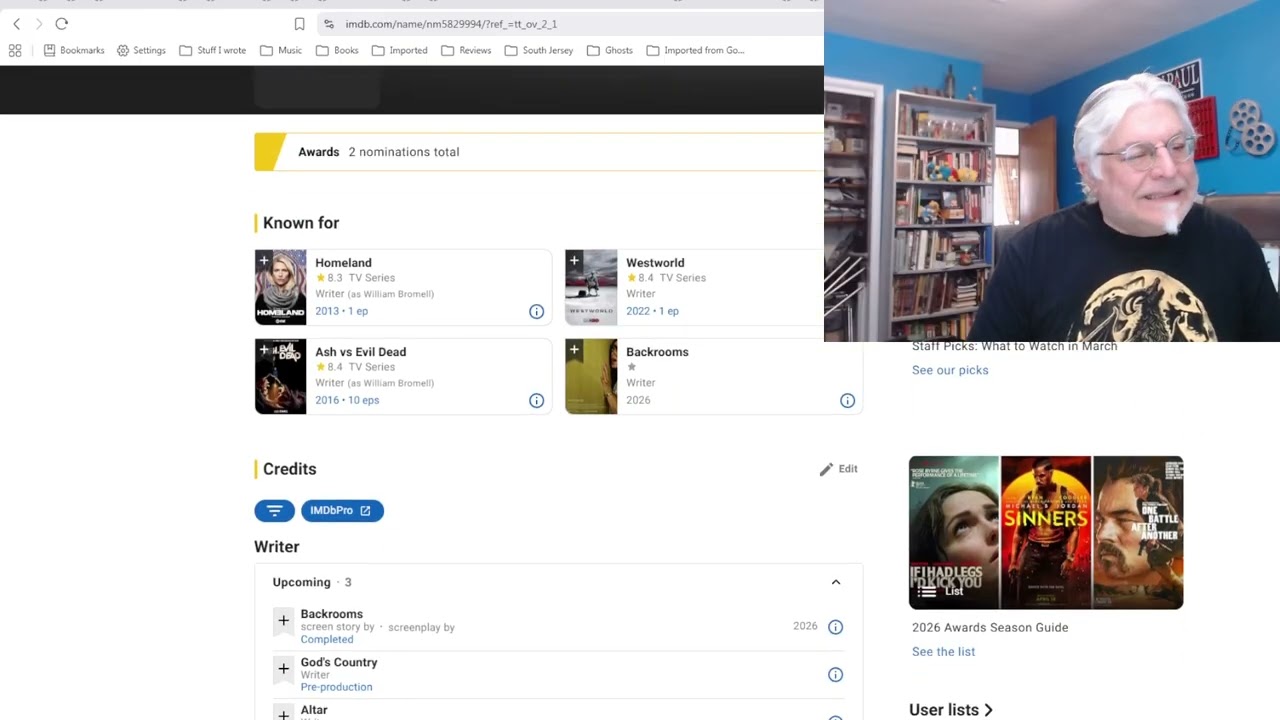Open the 2026 Awards Season Guide image
Viewport: 1280px width, 720px height.
[1046, 532]
